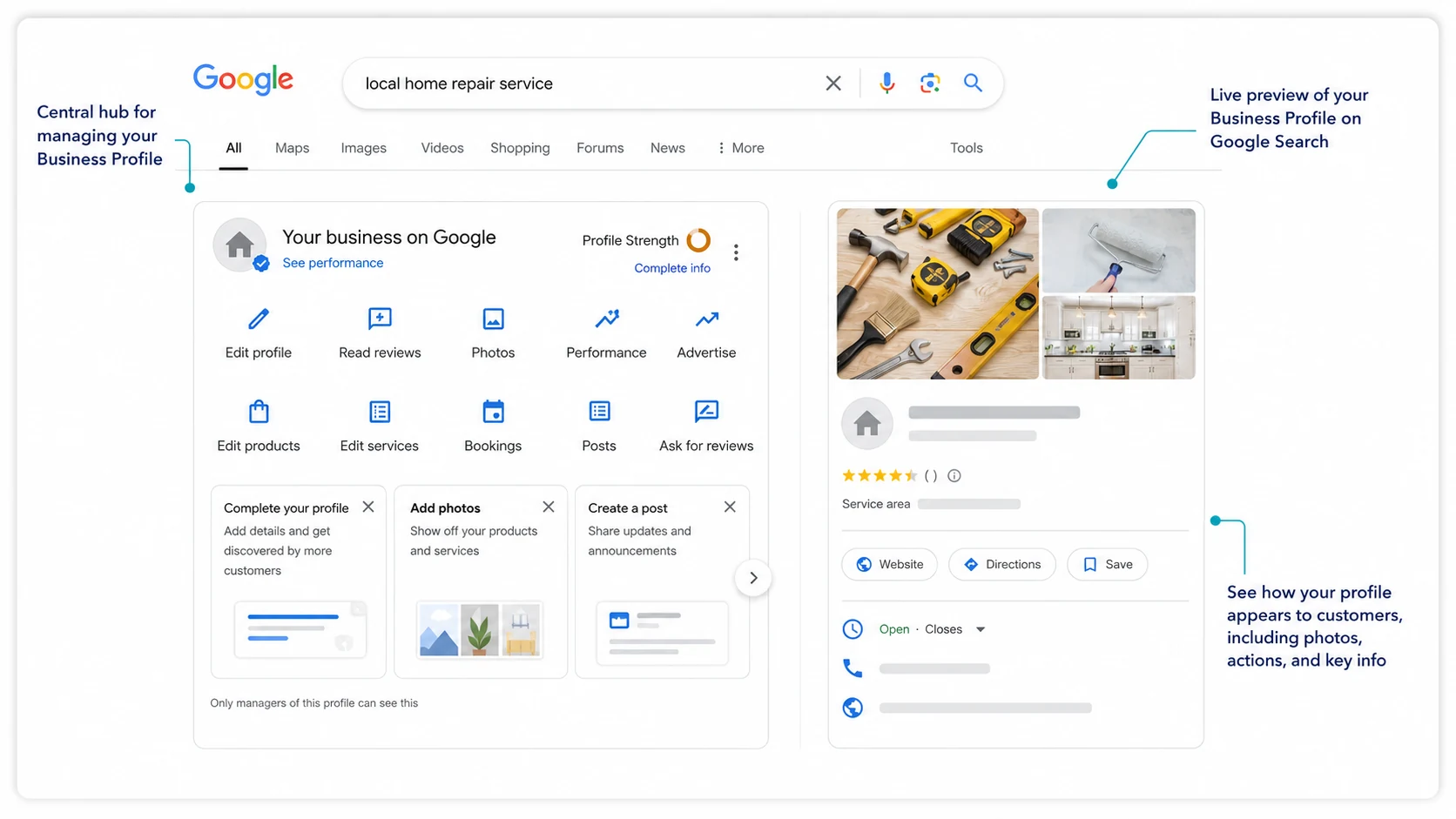
Task: Click the Save button
Action: click(1107, 564)
